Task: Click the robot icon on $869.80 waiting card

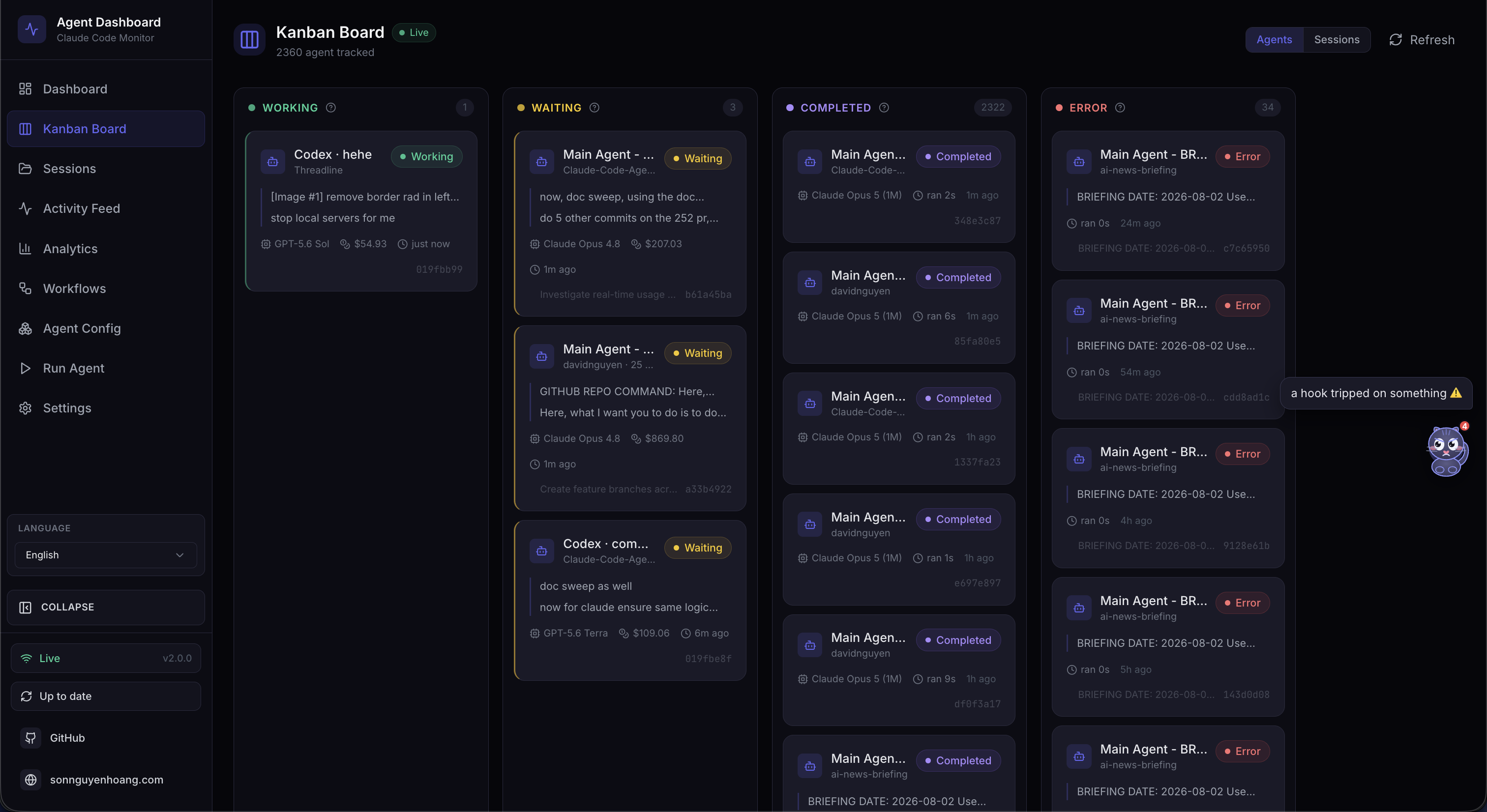Action: pyautogui.click(x=541, y=357)
